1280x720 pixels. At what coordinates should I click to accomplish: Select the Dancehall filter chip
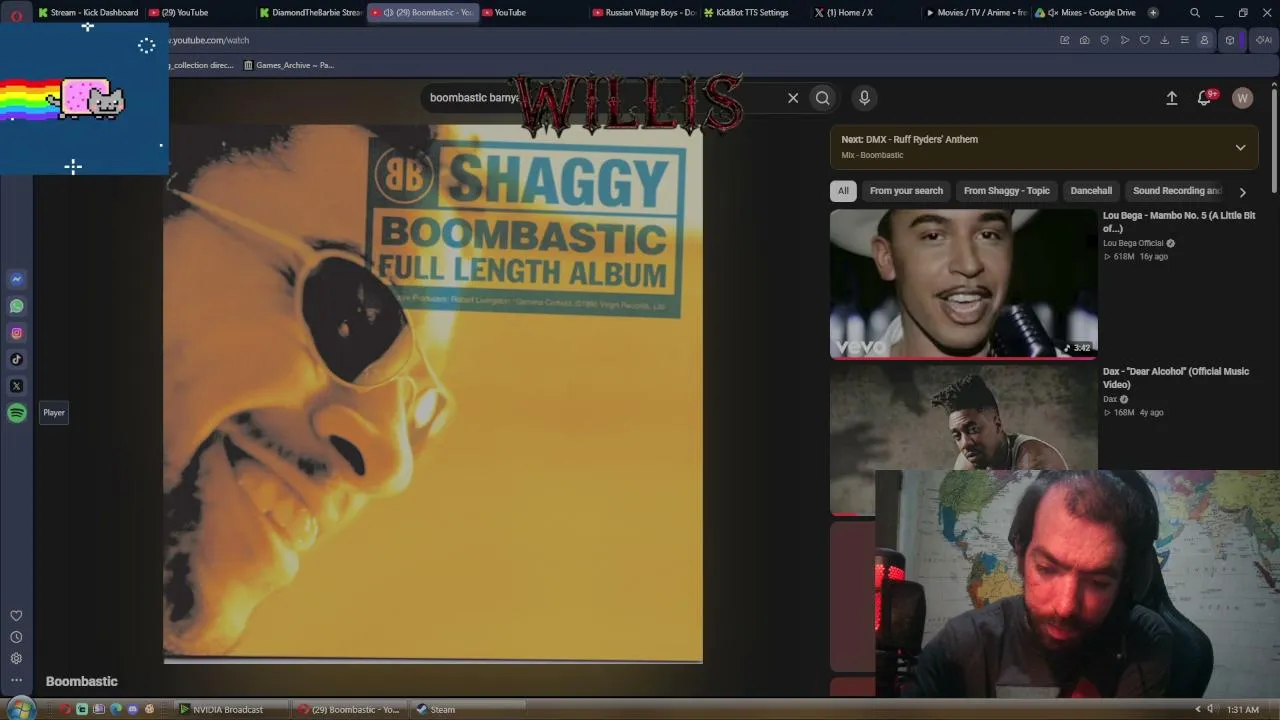tap(1091, 191)
